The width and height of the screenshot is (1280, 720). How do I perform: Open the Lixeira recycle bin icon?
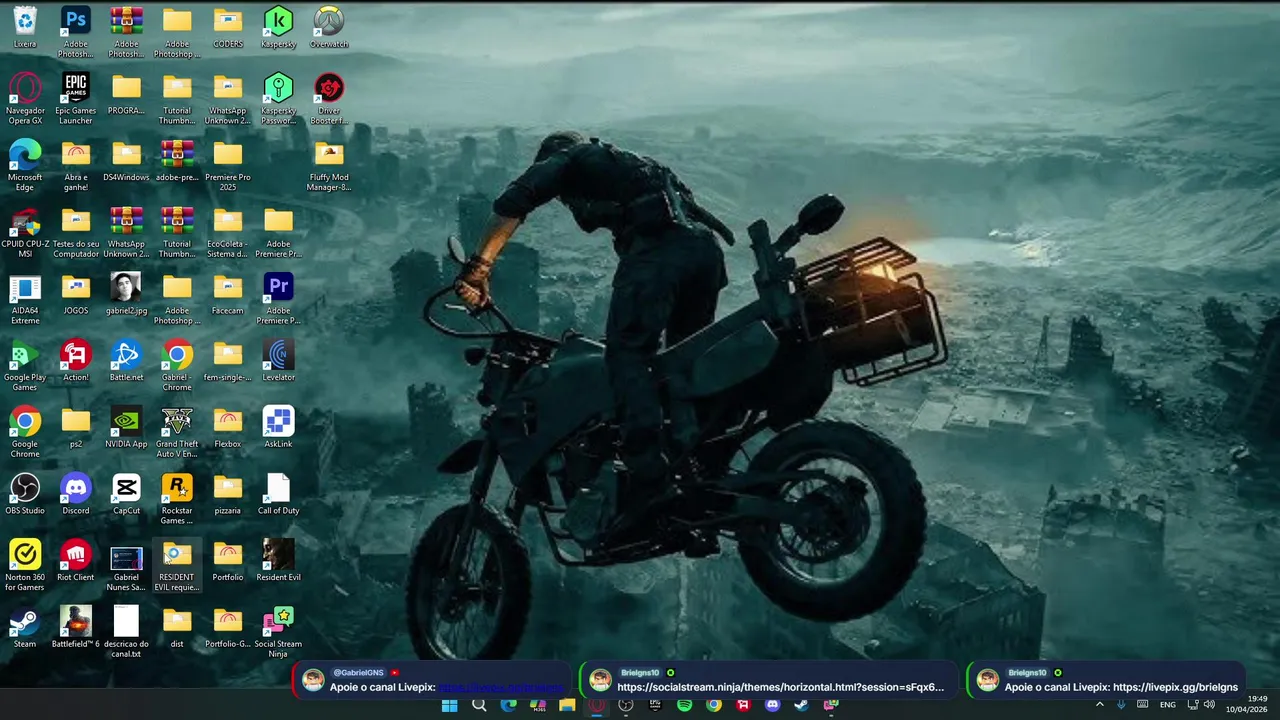tap(25, 27)
